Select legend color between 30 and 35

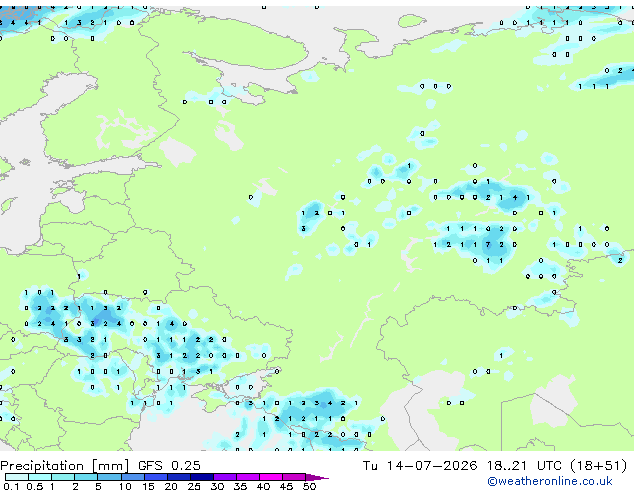click(225, 477)
